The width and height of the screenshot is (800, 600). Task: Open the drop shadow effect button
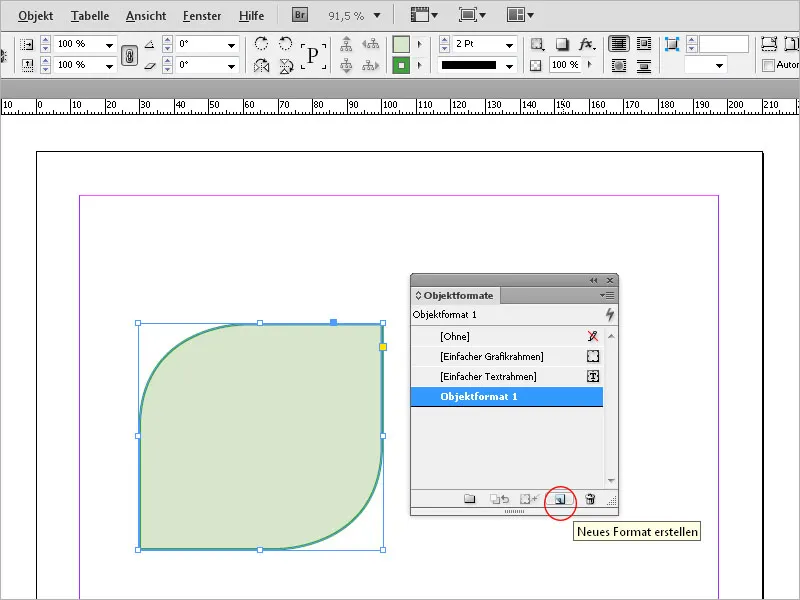562,44
